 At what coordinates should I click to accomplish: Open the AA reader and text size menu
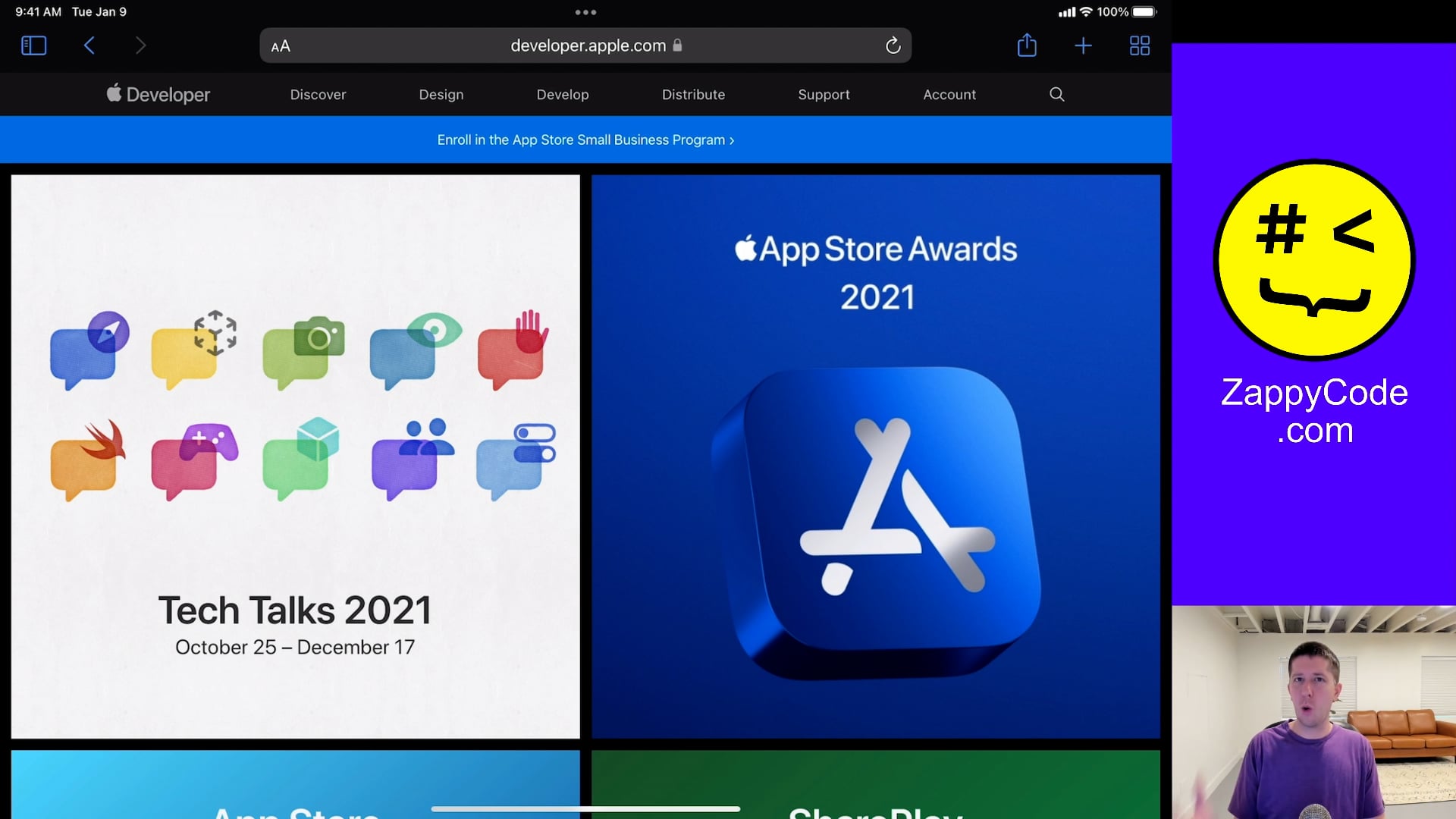click(281, 46)
